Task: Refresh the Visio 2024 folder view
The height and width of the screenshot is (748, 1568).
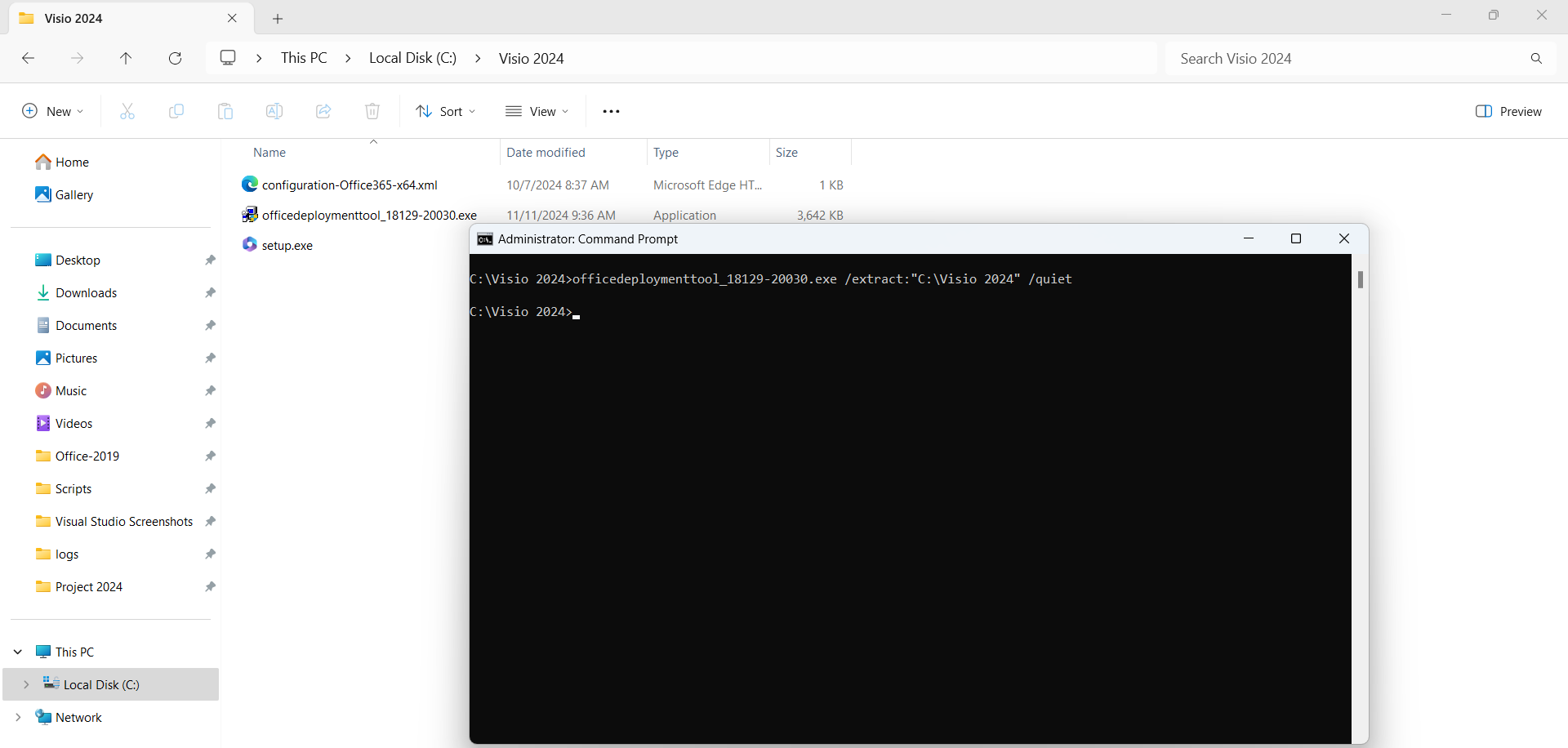Action: coord(175,58)
